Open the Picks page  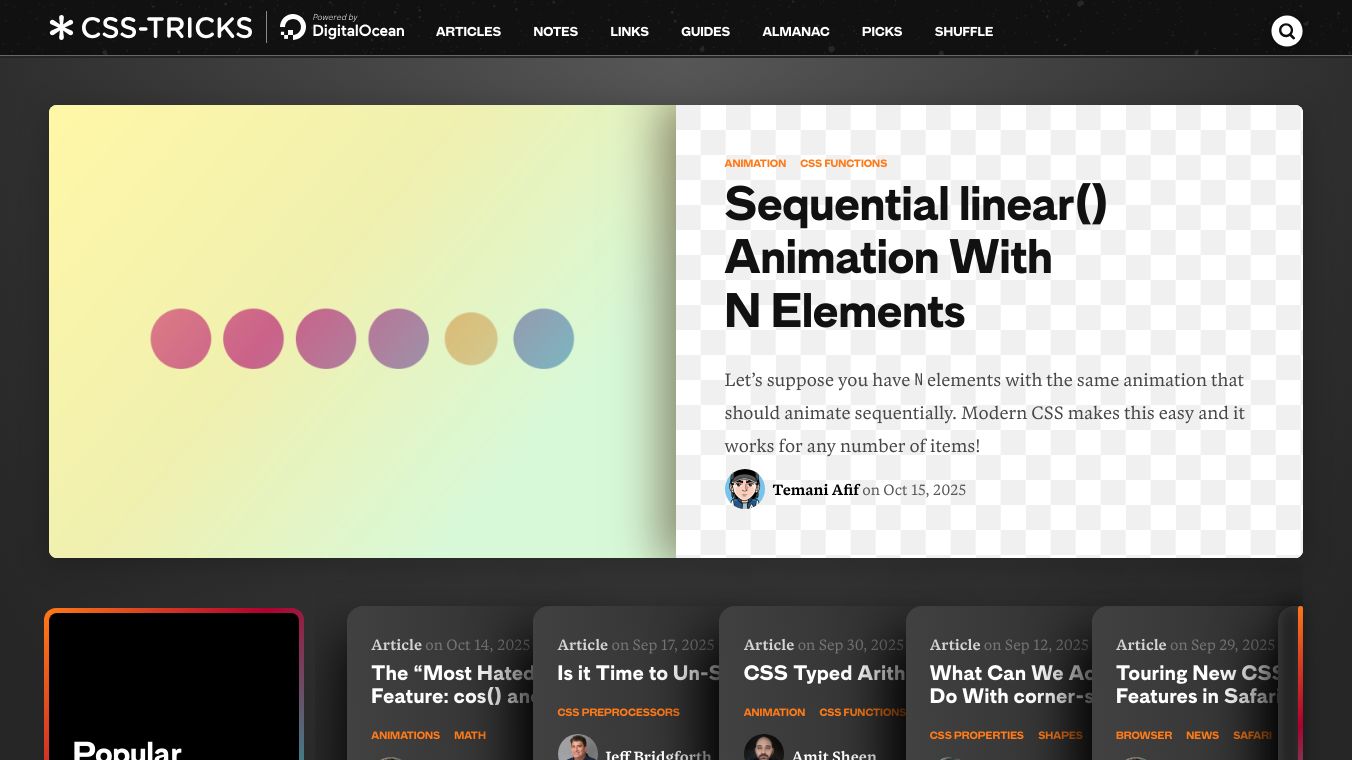click(882, 31)
